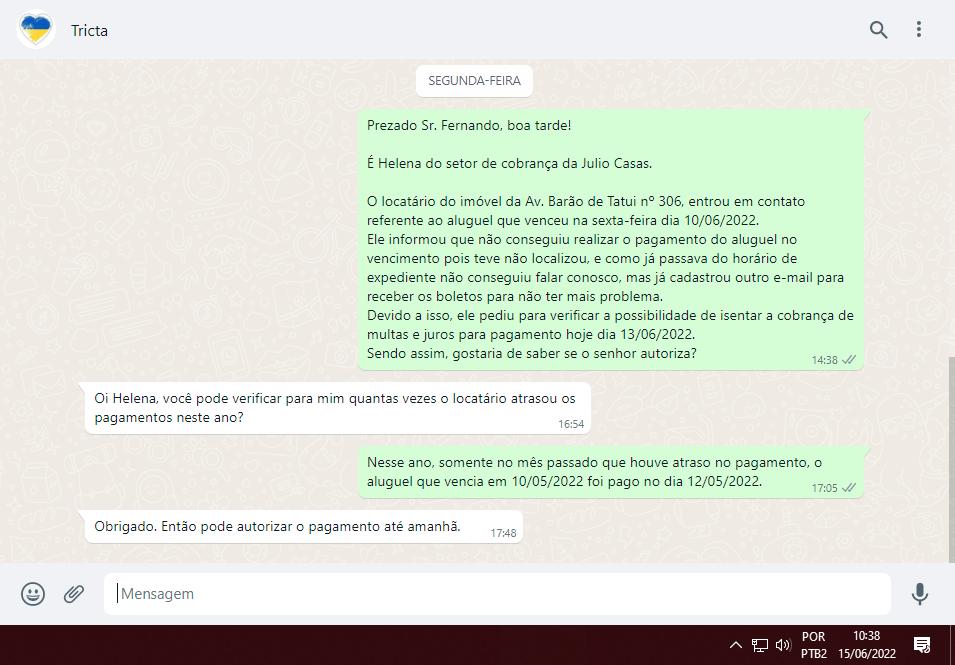
Task: Focus the Mensagem input field
Action: 497,594
